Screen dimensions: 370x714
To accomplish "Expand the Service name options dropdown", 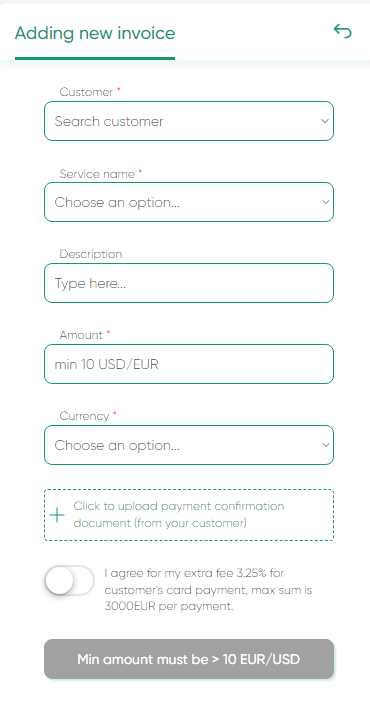I will [189, 202].
